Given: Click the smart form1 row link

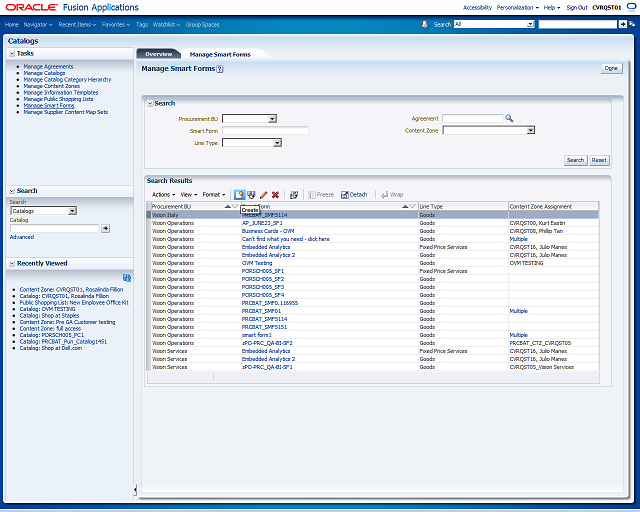Looking at the screenshot, I should pos(256,335).
